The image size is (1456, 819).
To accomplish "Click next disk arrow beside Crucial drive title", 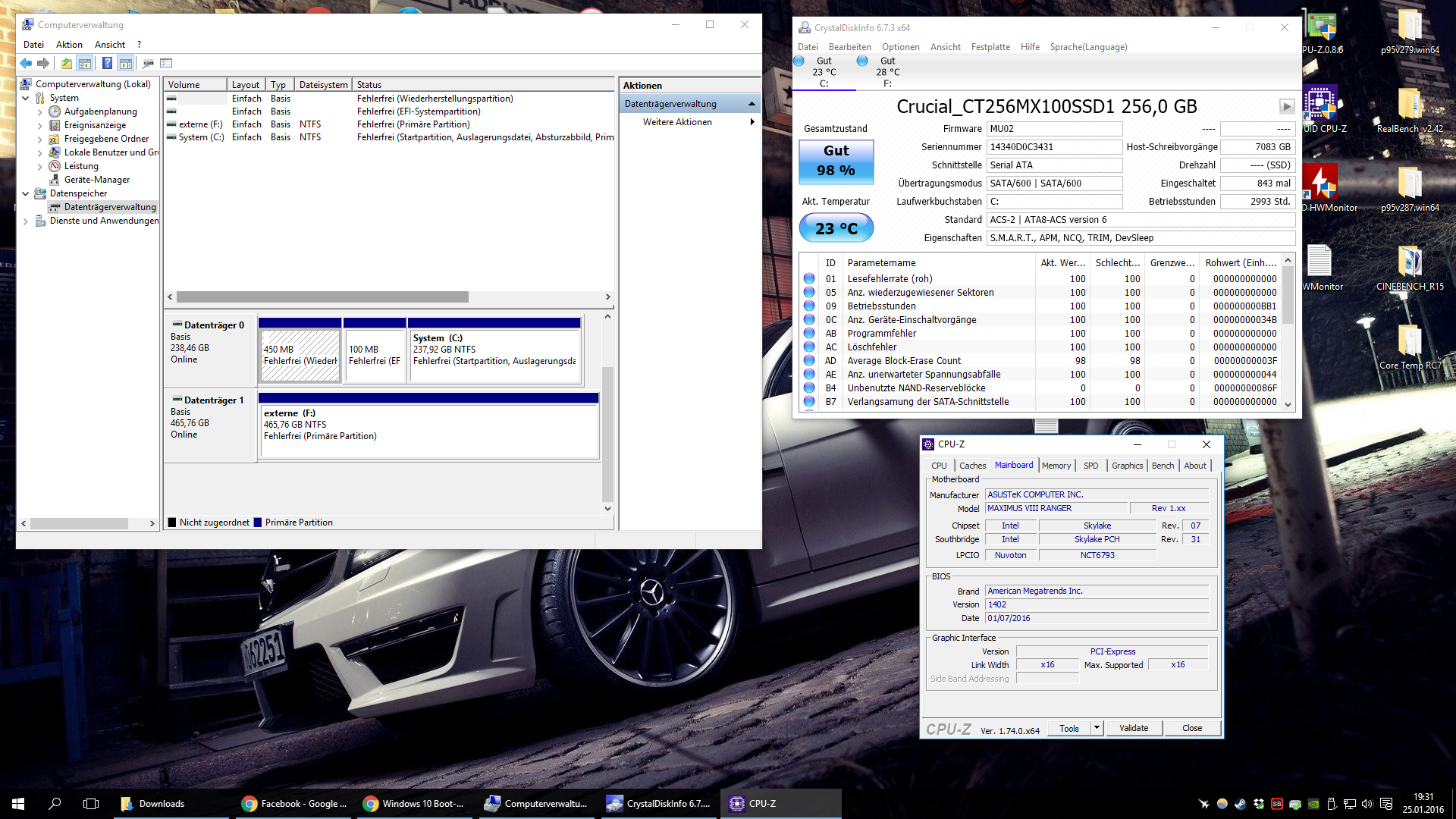I will (1286, 106).
